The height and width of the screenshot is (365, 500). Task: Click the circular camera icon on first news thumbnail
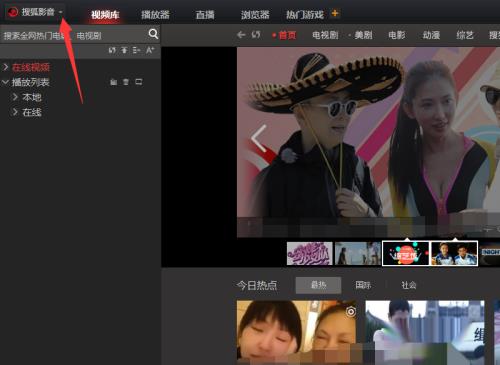click(x=351, y=312)
